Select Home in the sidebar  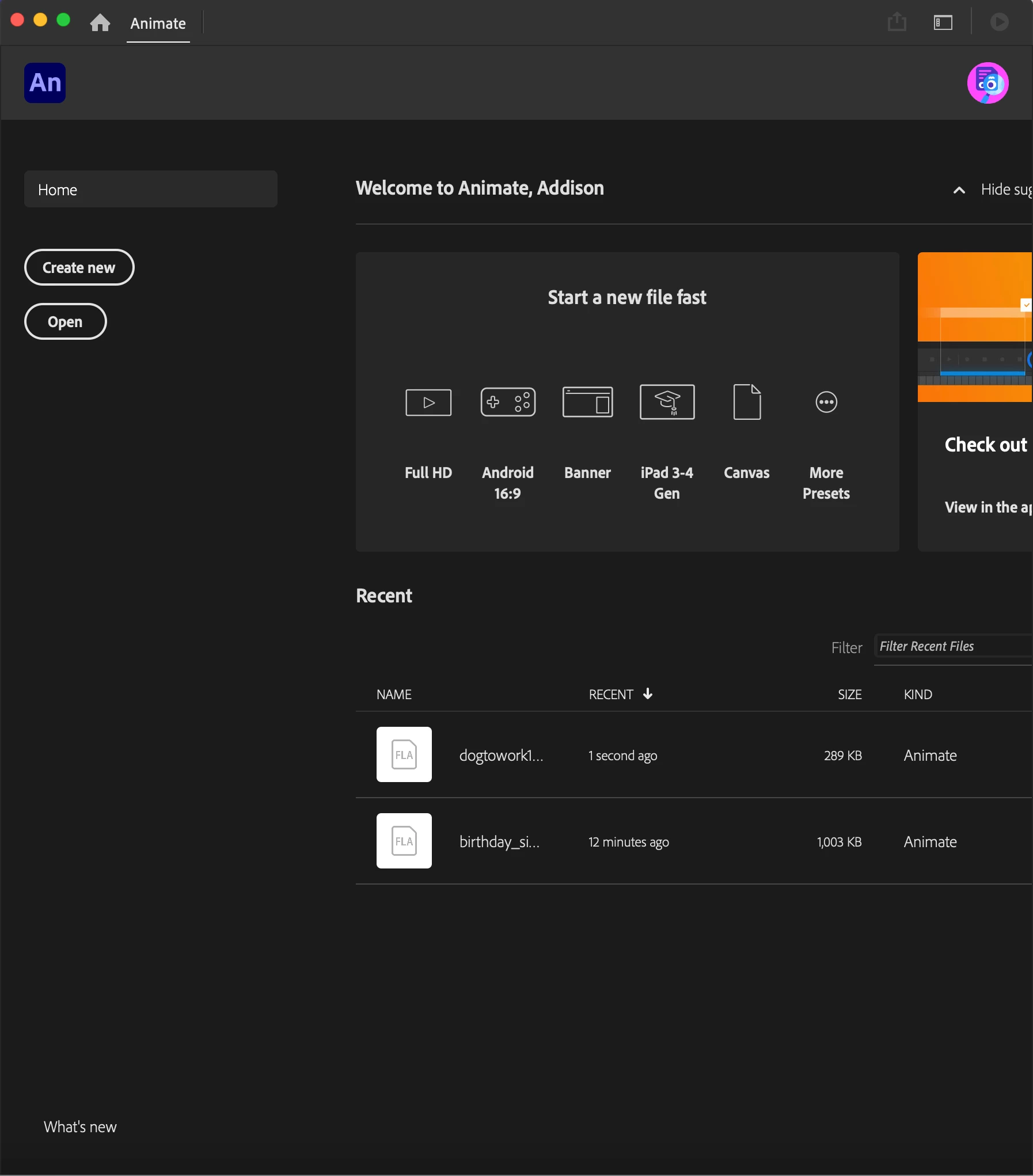pyautogui.click(x=151, y=189)
